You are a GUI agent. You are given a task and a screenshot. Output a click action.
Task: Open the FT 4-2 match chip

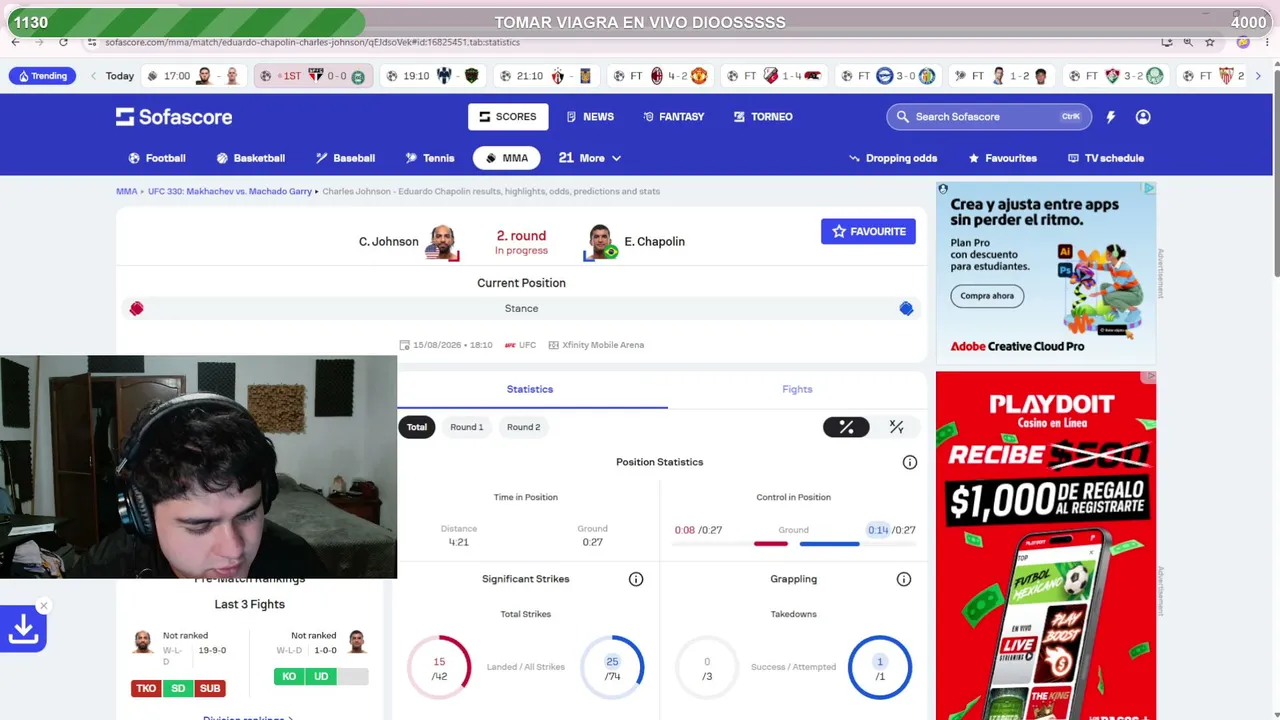click(661, 76)
